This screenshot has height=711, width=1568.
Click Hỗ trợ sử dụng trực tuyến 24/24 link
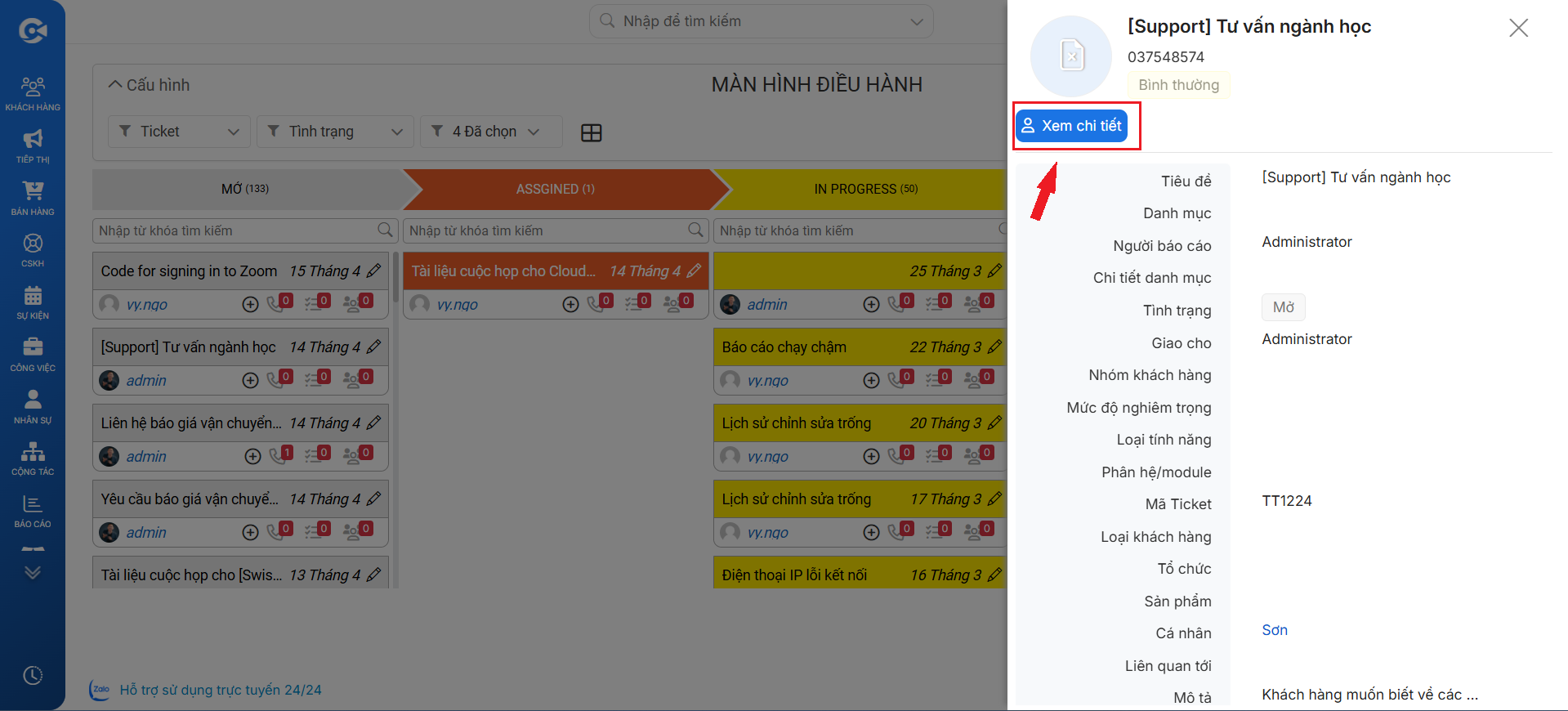(221, 690)
